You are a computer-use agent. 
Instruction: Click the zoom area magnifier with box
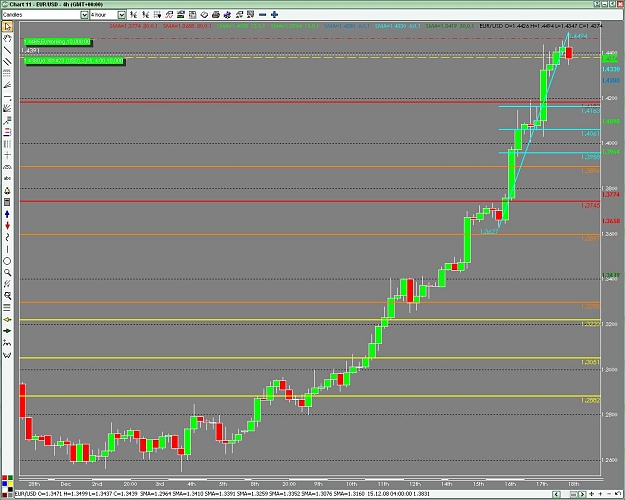(x=7, y=296)
